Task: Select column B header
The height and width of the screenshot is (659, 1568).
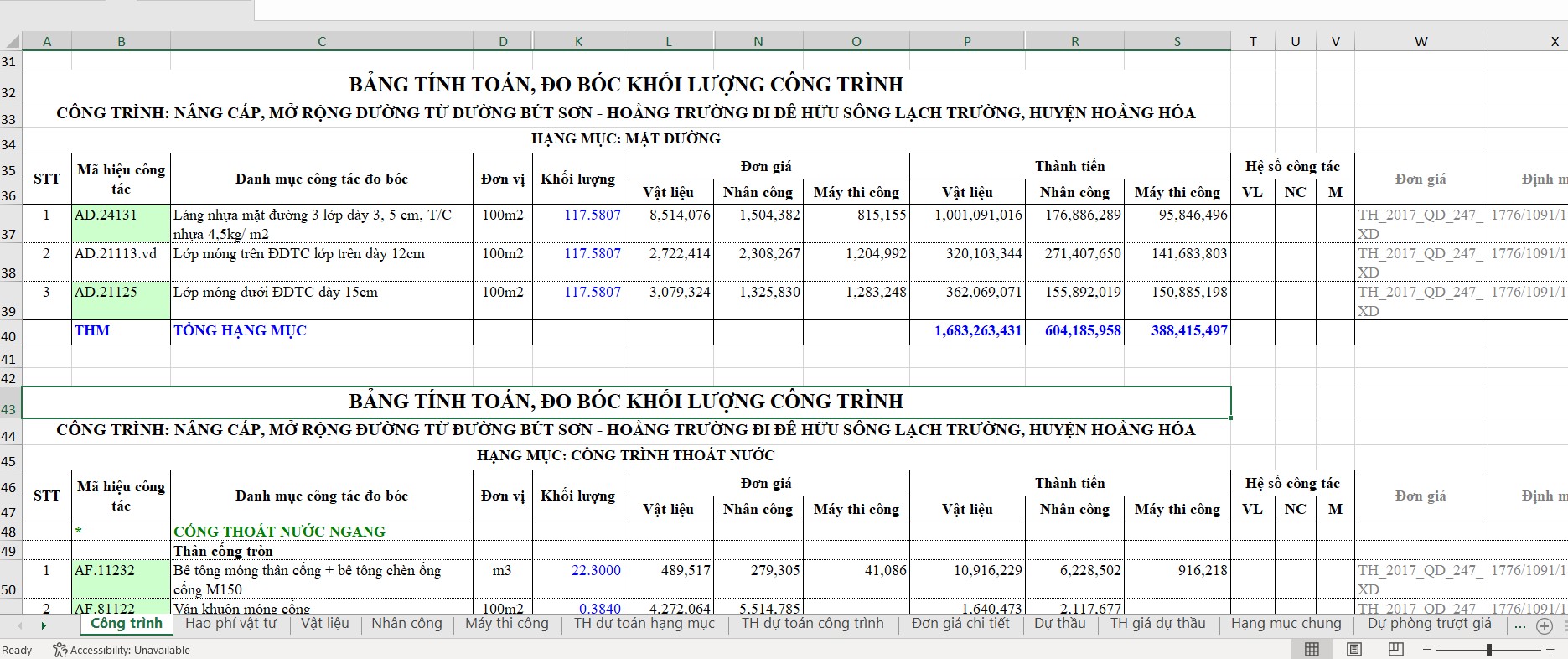Action: tap(122, 41)
